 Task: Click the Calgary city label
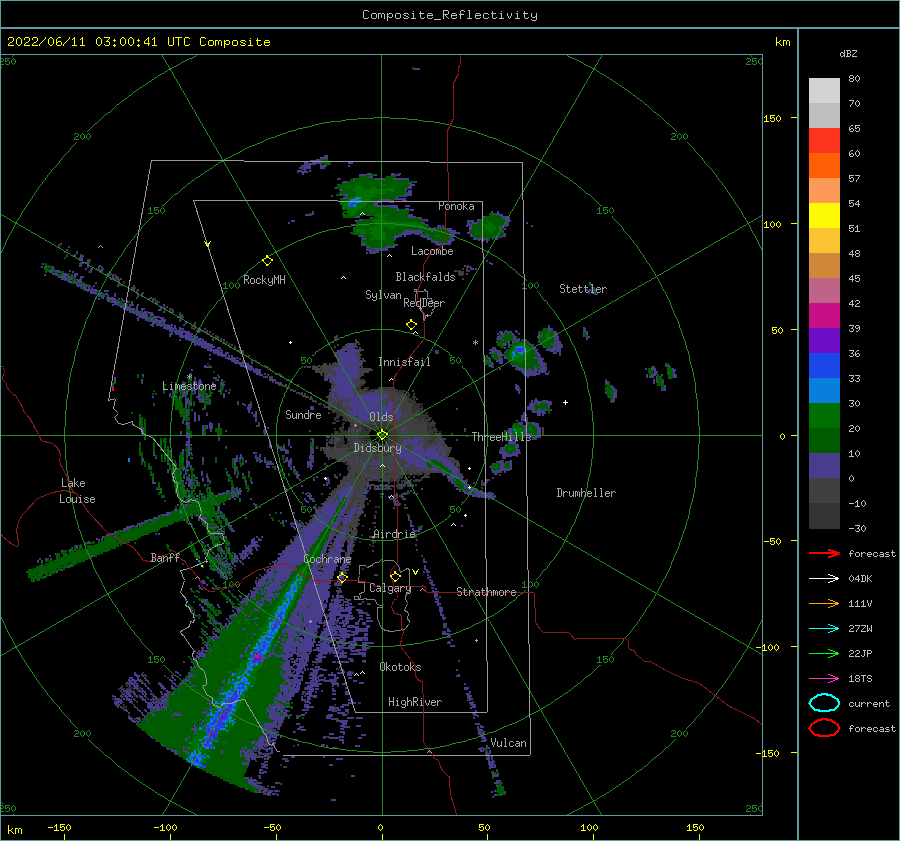tap(390, 588)
